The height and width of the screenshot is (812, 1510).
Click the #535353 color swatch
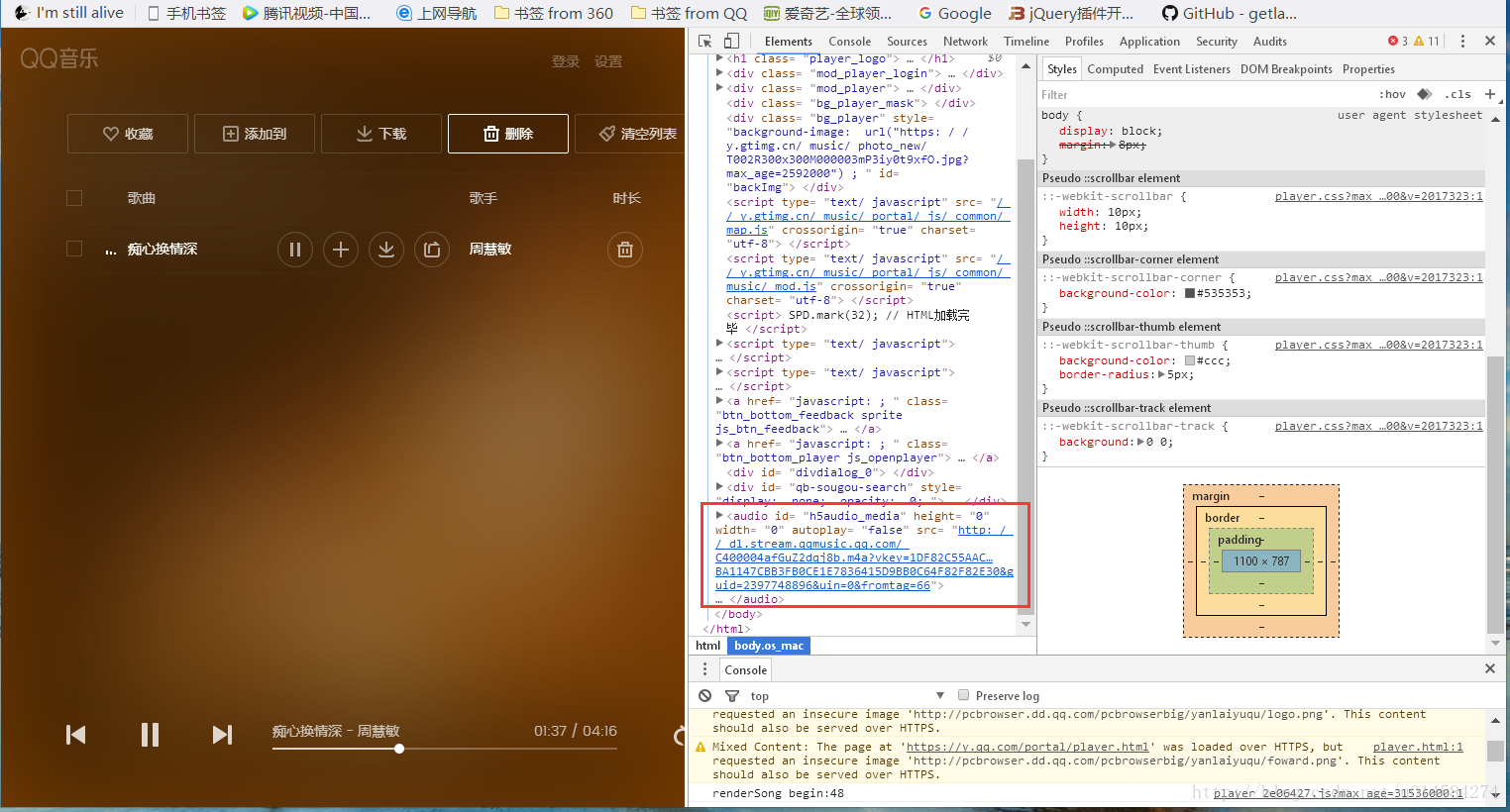tap(1190, 293)
